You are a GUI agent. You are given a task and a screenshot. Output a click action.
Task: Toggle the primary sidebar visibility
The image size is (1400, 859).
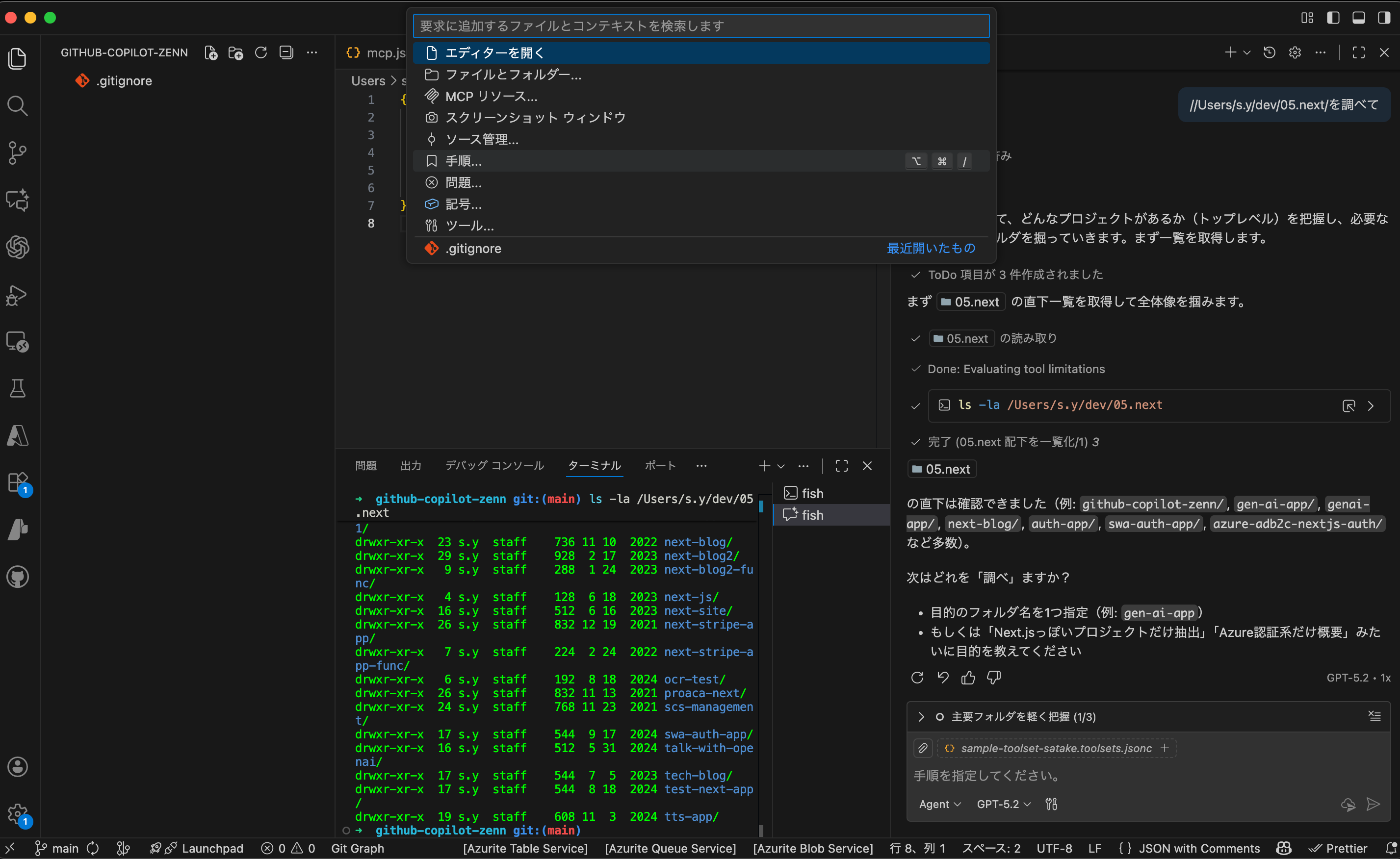click(1333, 18)
